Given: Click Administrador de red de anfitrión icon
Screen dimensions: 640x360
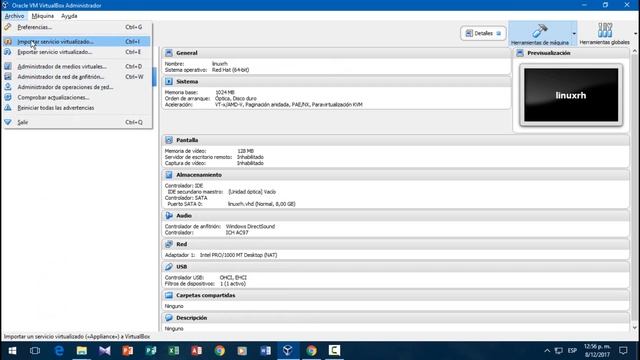Looking at the screenshot, I should (8, 77).
